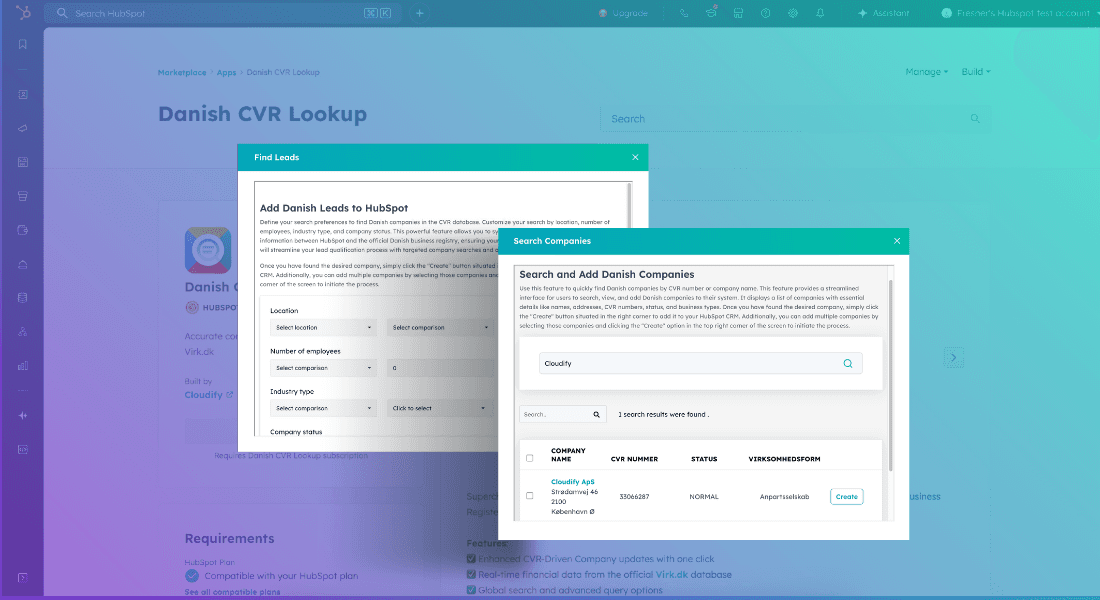Click the CVR NUMMER column header

tap(634, 459)
